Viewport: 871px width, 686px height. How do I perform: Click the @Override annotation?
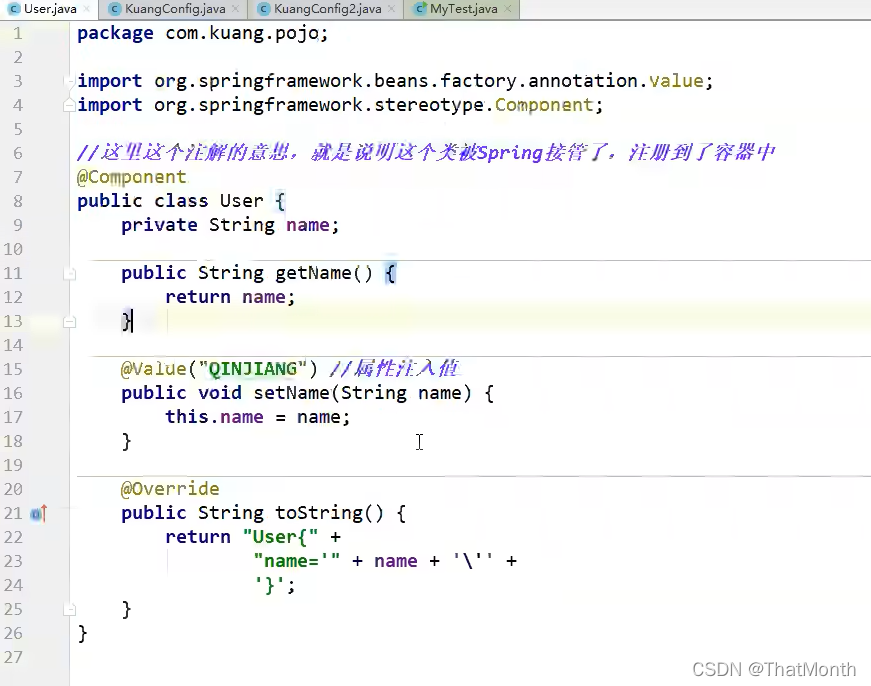pyautogui.click(x=170, y=489)
